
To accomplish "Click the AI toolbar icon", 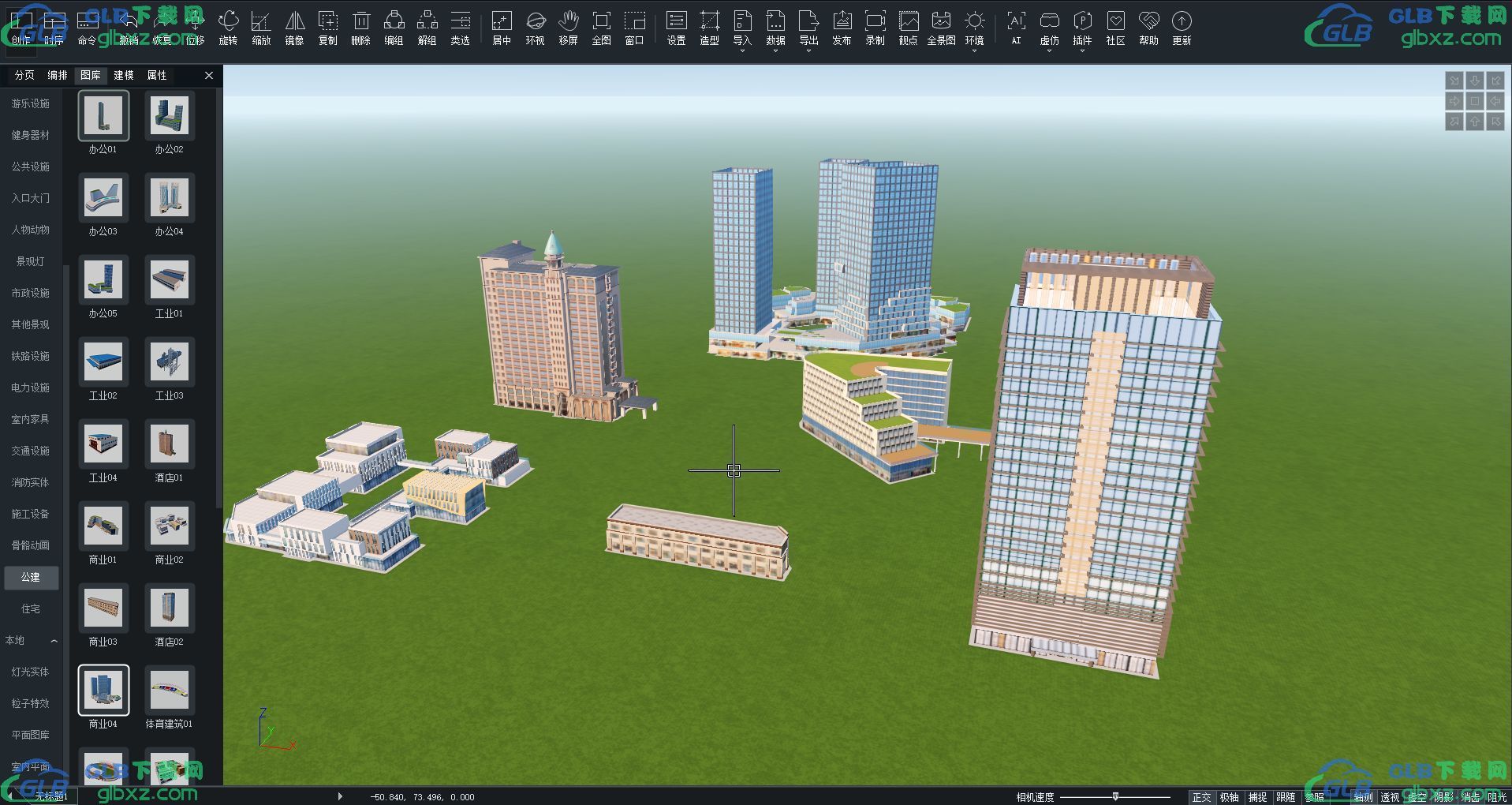I will pos(1016,28).
